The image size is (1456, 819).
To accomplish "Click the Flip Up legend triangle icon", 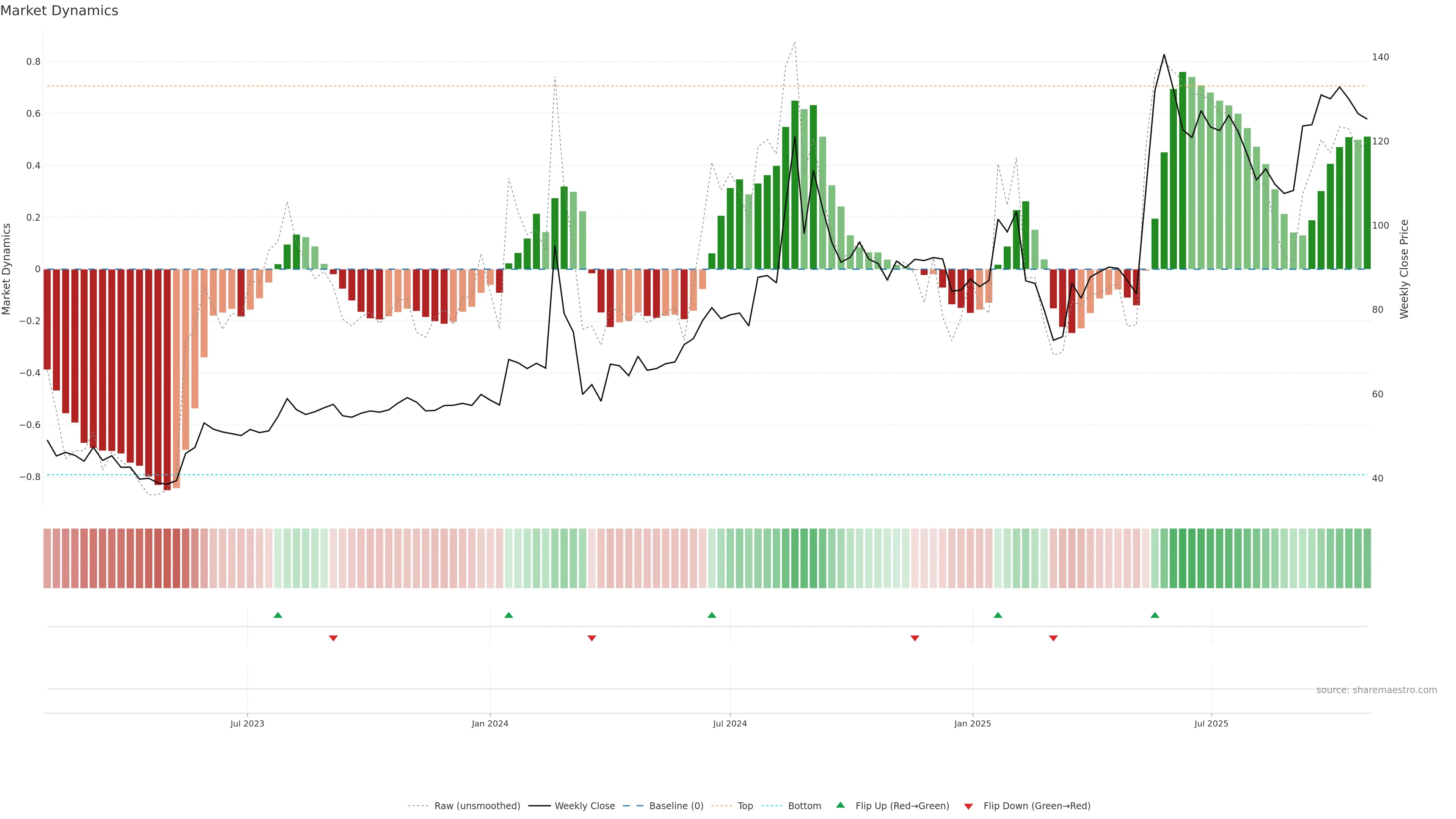I will [x=841, y=805].
